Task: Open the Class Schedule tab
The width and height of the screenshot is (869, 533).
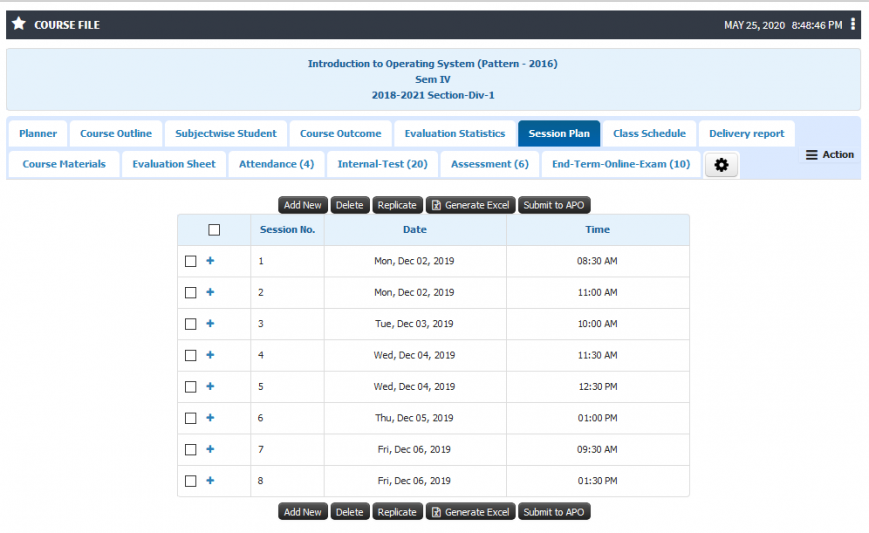Action: [649, 134]
